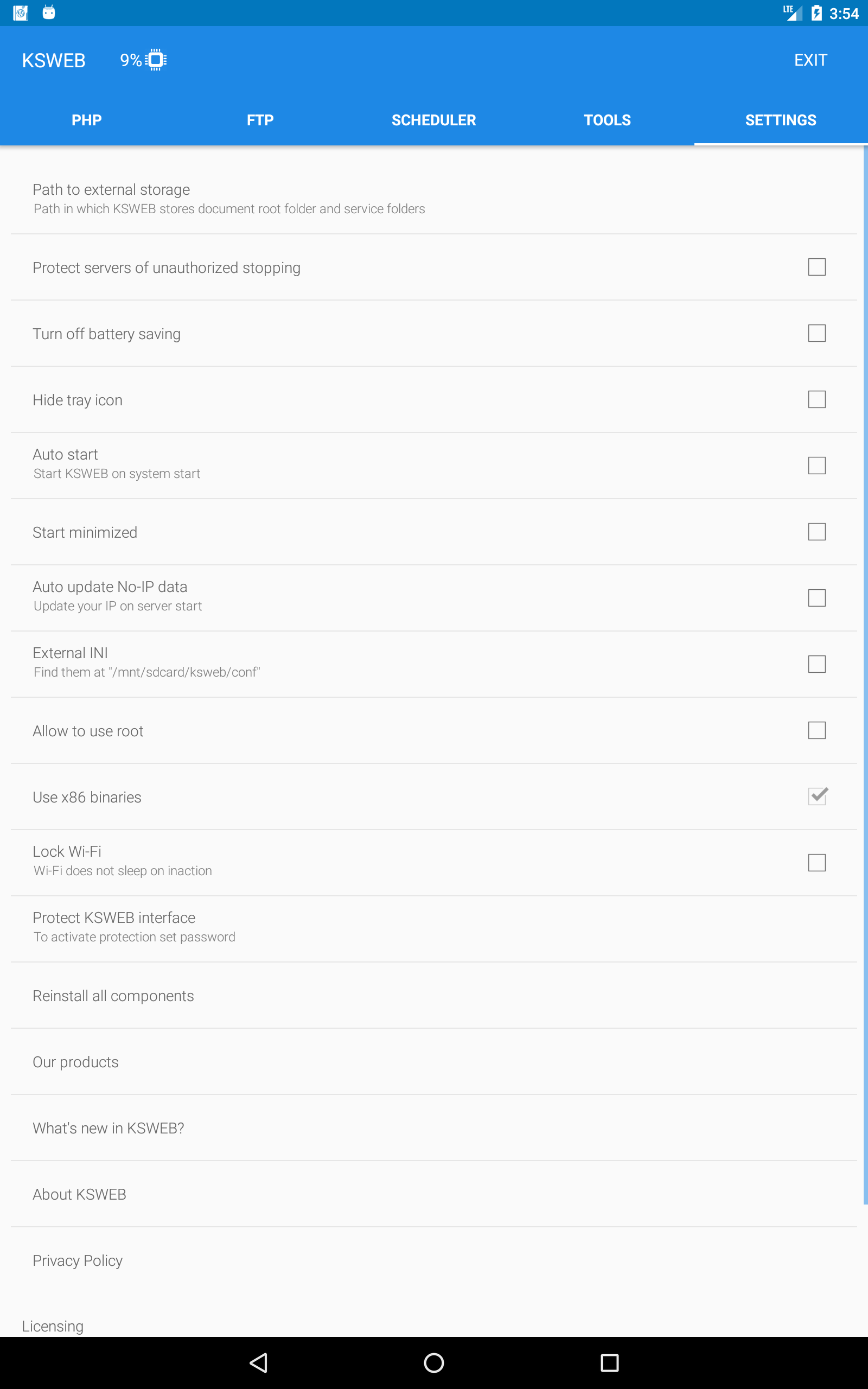868x1389 pixels.
Task: Enable the Lock Wi-Fi checkbox
Action: coord(816,863)
